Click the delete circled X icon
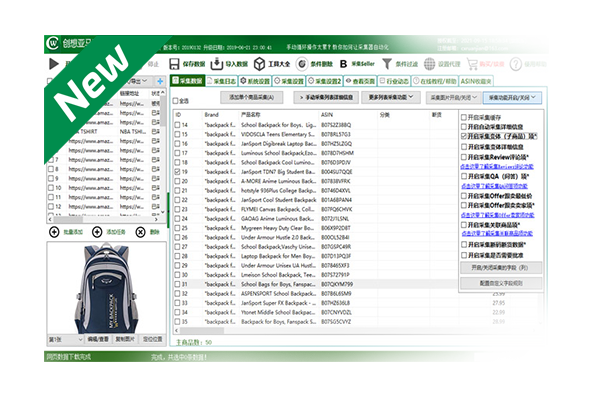600x400 pixels. tap(140, 232)
